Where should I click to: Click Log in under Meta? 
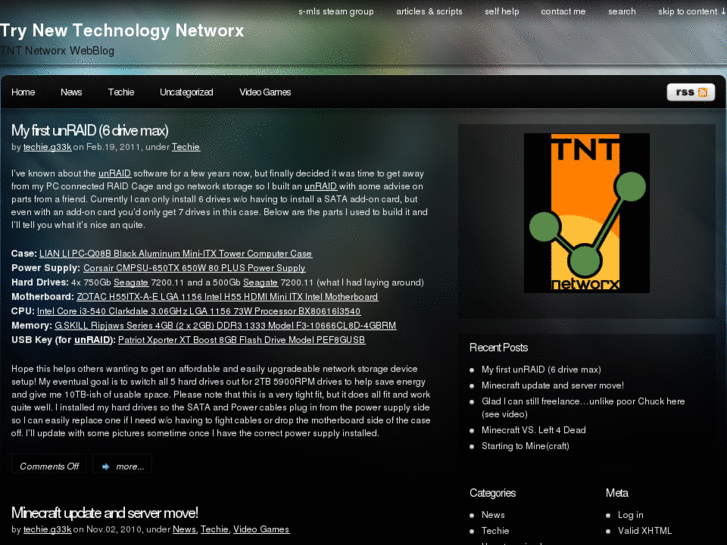click(631, 515)
